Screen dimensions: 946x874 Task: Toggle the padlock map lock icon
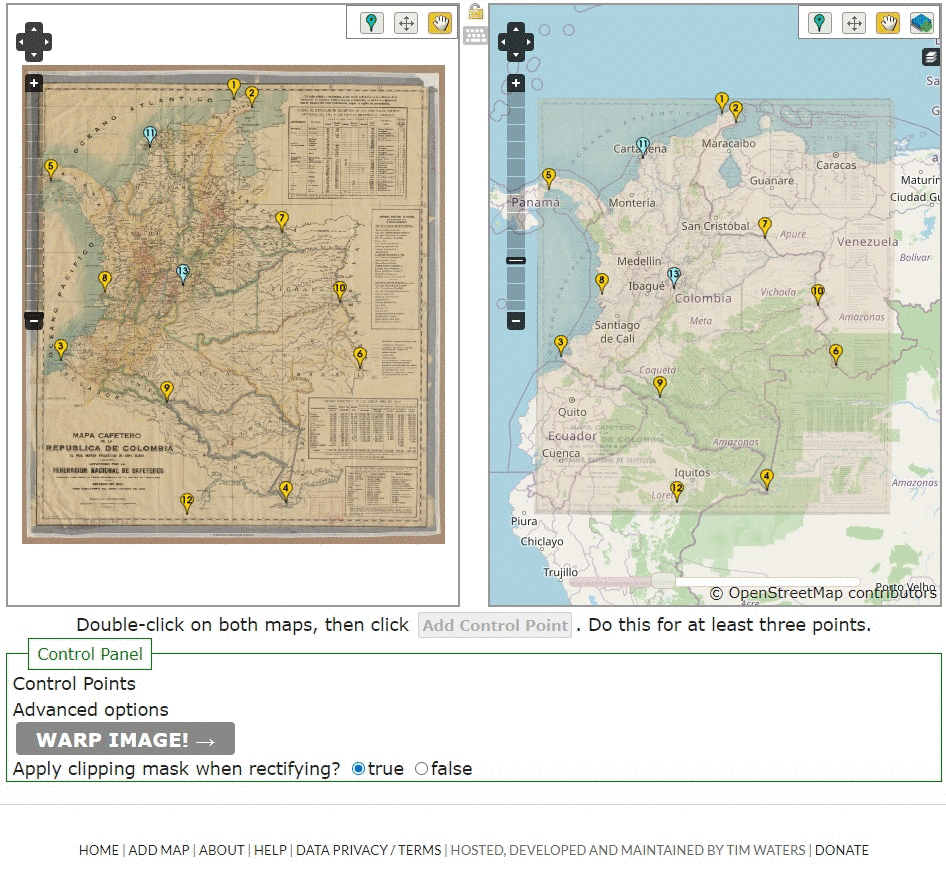tap(475, 12)
